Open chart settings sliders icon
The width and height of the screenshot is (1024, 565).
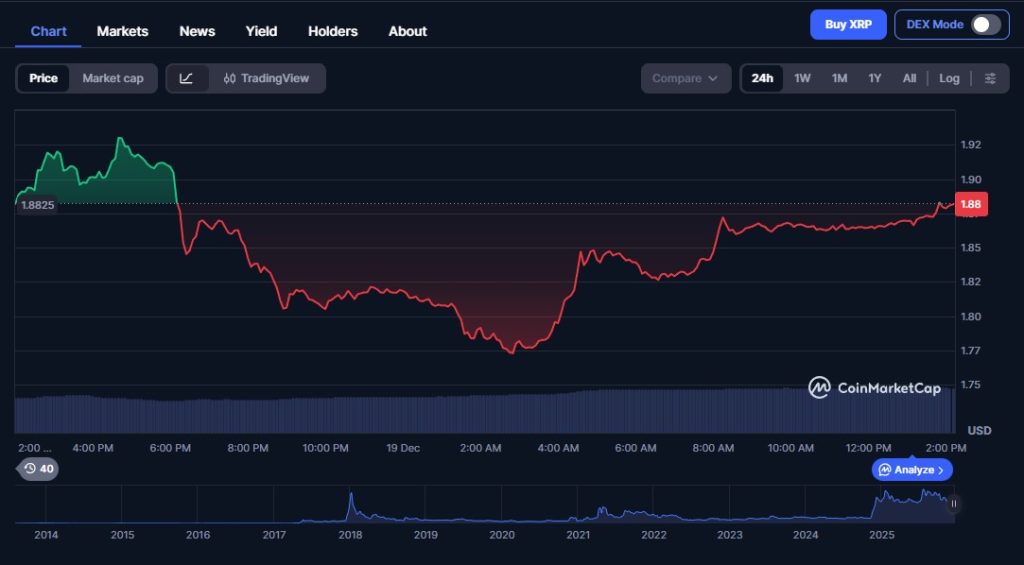(990, 78)
